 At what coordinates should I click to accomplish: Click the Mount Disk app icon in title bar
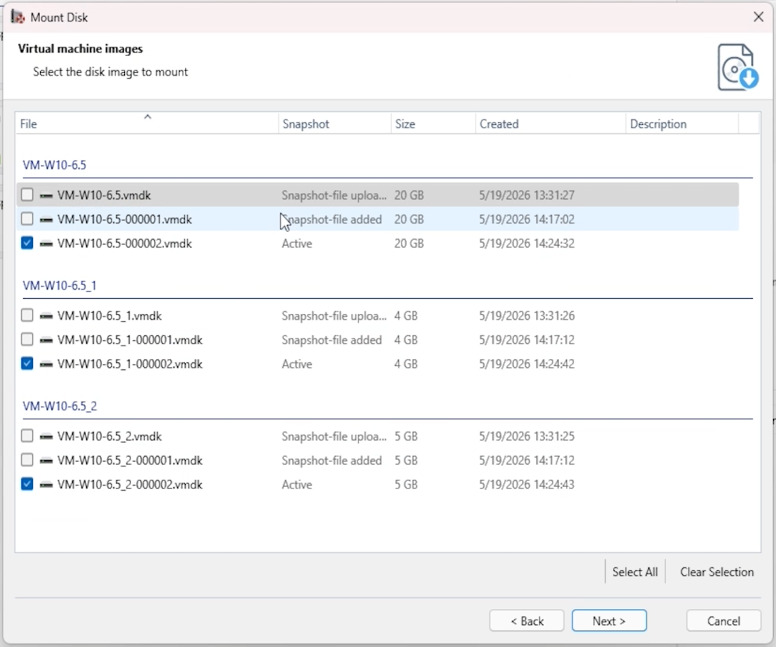[18, 17]
